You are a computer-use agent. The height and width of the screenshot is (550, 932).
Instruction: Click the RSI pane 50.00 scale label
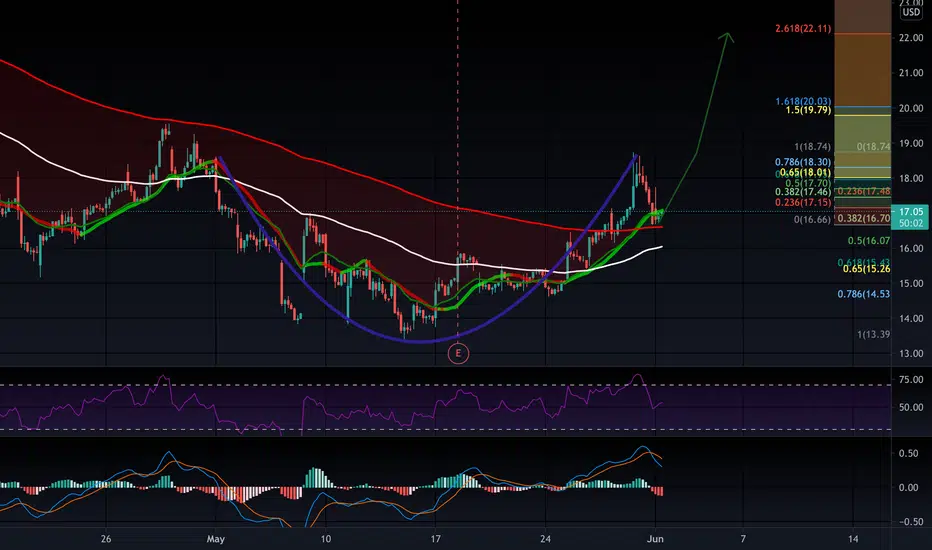(x=911, y=408)
